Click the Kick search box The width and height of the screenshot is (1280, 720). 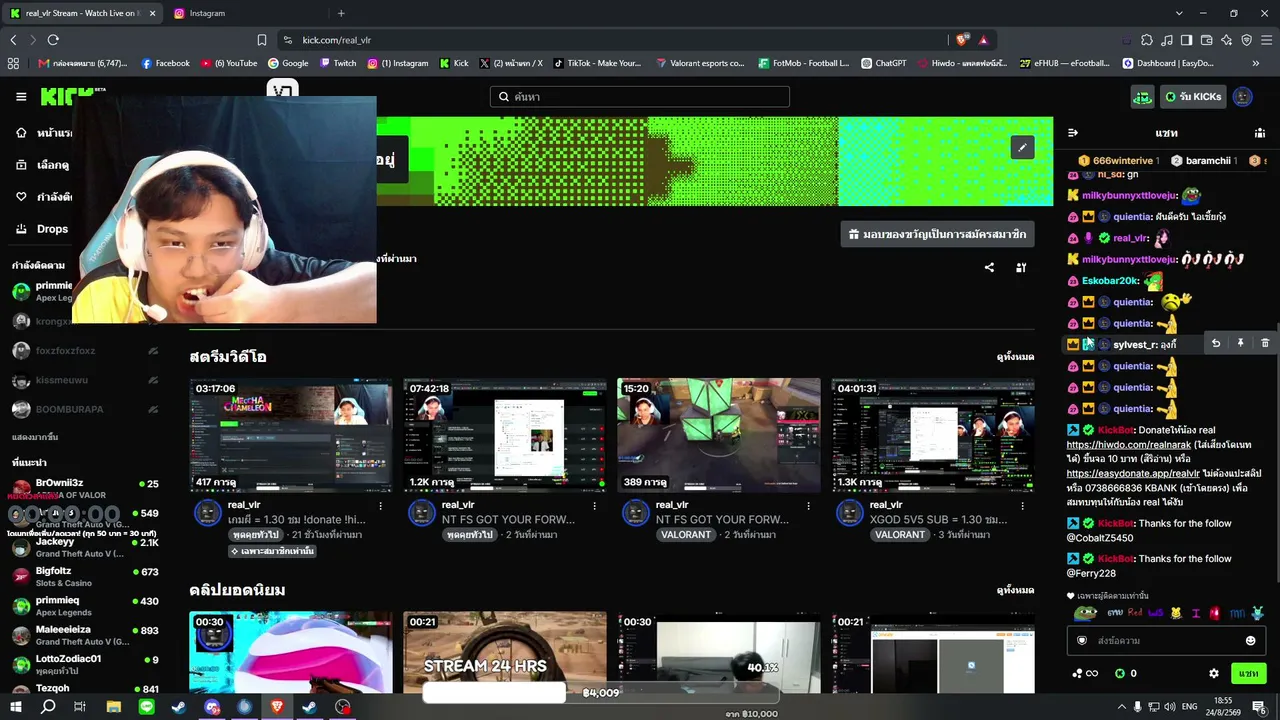click(640, 97)
